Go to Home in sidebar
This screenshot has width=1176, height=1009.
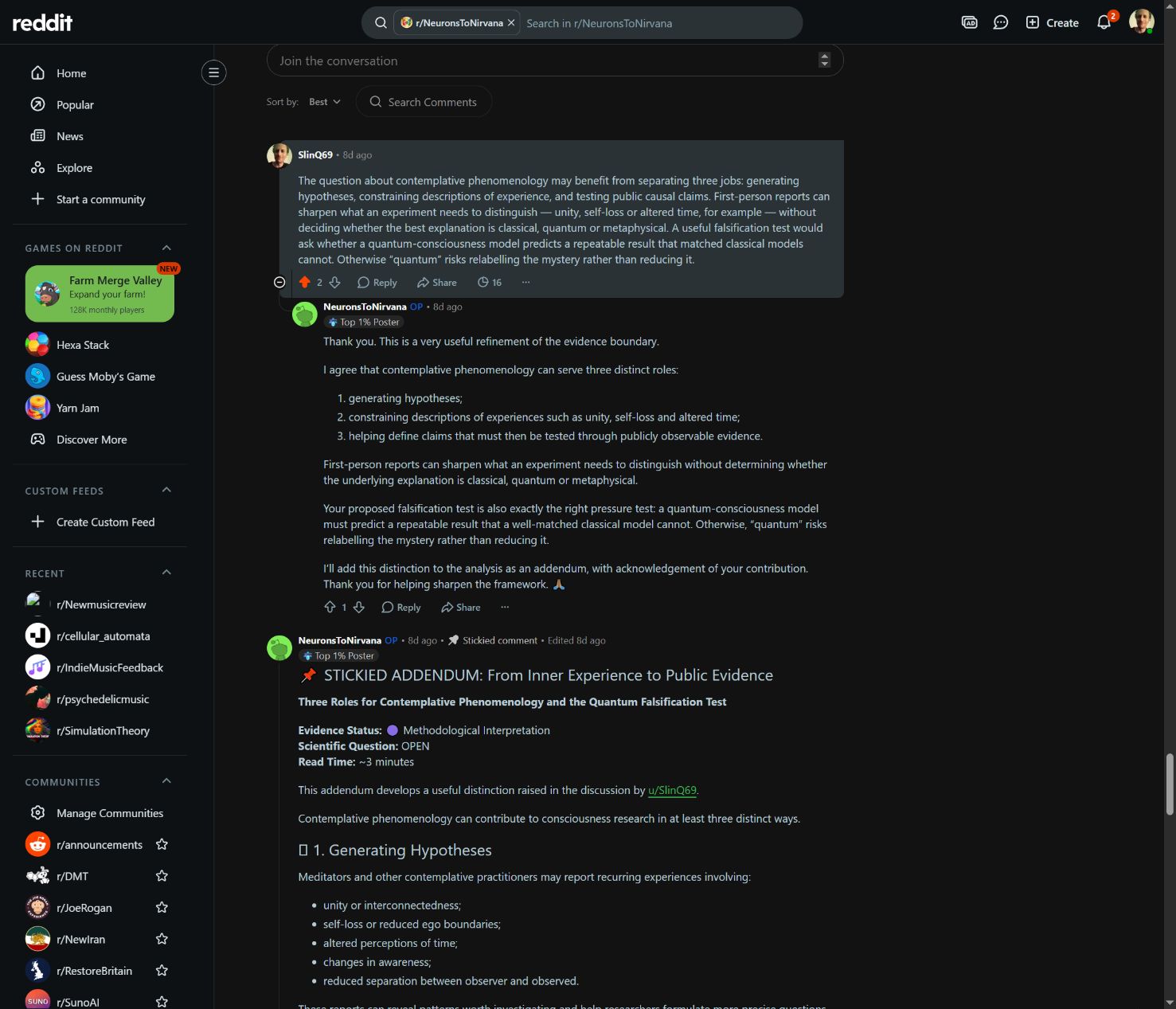coord(100,73)
